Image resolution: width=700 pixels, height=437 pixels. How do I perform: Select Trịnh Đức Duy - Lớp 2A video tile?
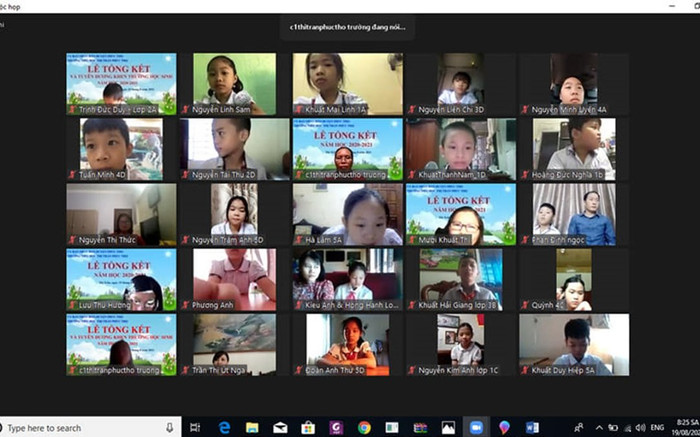(x=121, y=84)
